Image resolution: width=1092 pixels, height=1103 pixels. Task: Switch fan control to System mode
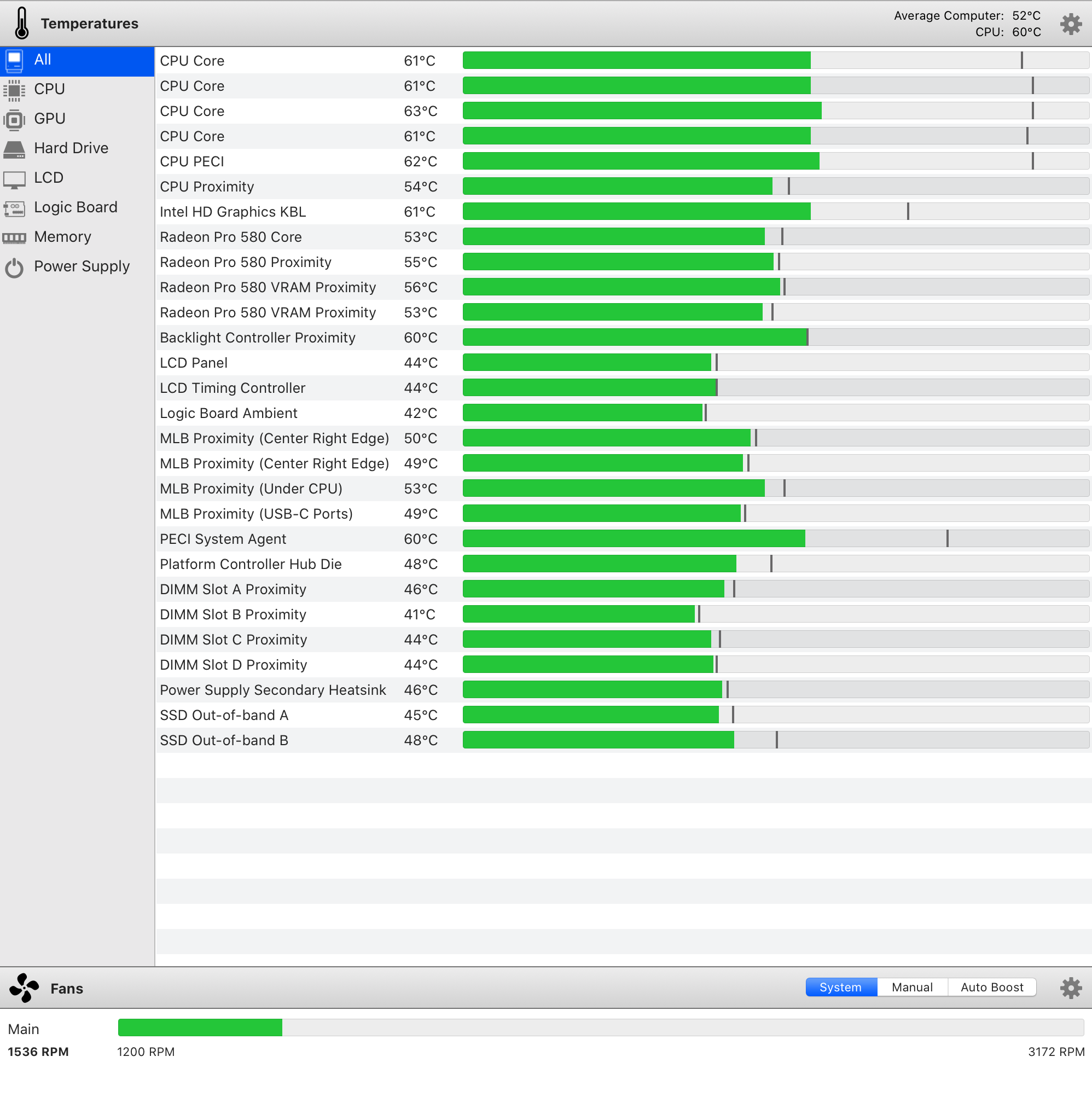(x=840, y=987)
